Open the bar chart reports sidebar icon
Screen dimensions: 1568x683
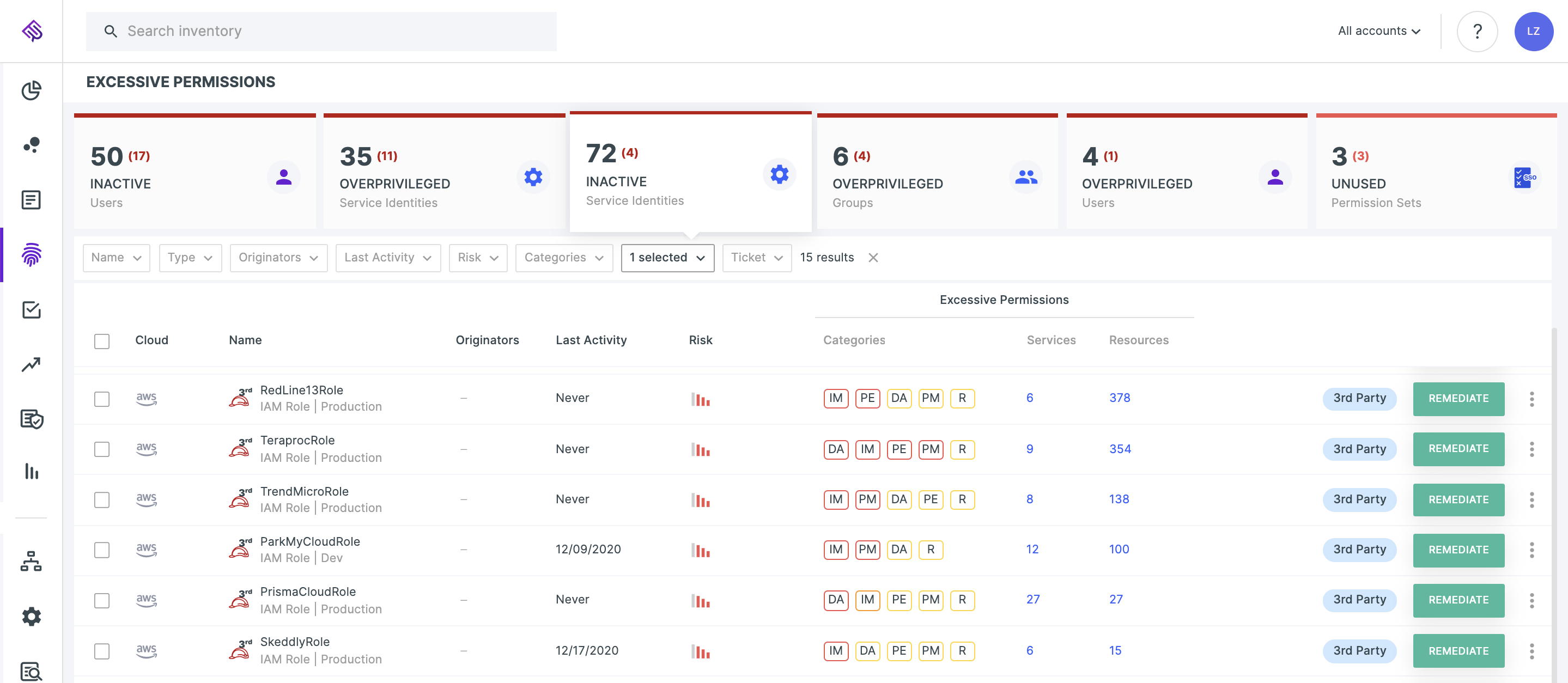coord(31,471)
